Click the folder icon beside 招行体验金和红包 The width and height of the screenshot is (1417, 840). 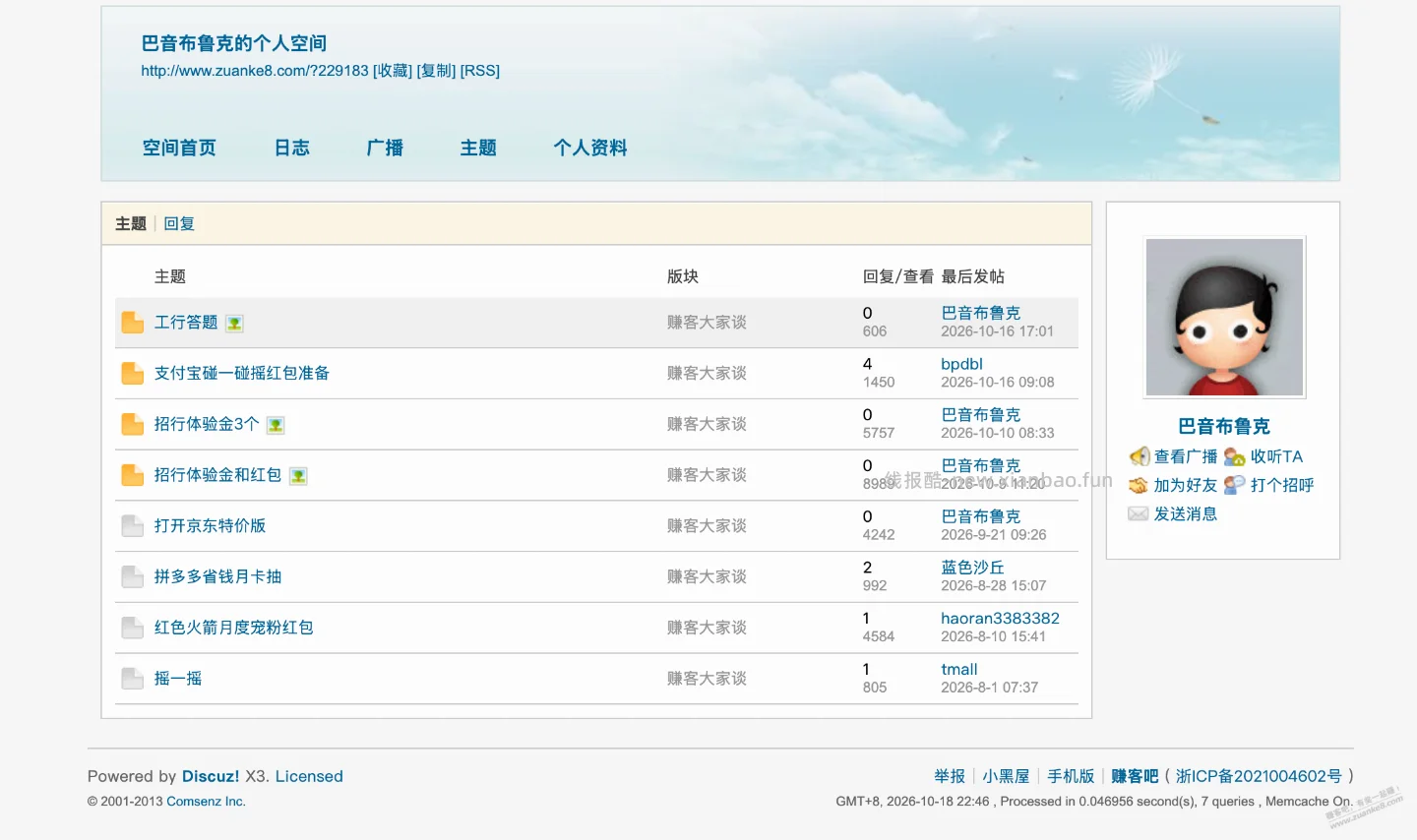[133, 475]
